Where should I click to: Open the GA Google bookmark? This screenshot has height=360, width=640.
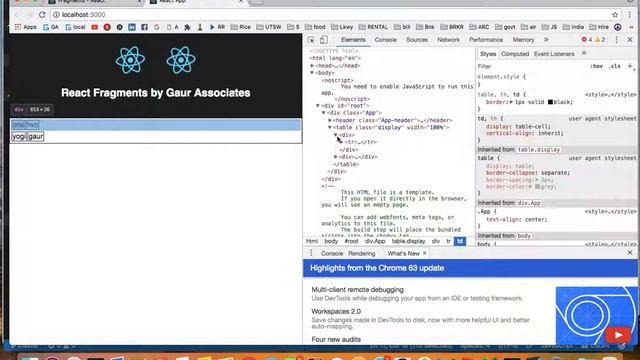pyautogui.click(x=51, y=27)
